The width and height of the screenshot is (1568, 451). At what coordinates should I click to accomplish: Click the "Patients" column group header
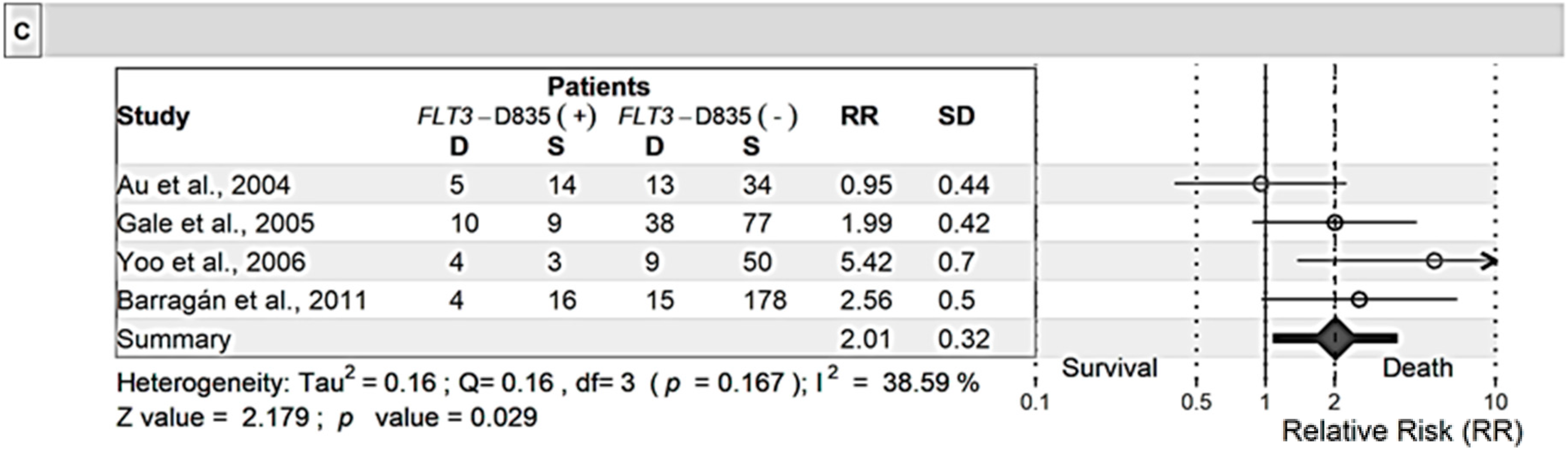click(x=598, y=86)
